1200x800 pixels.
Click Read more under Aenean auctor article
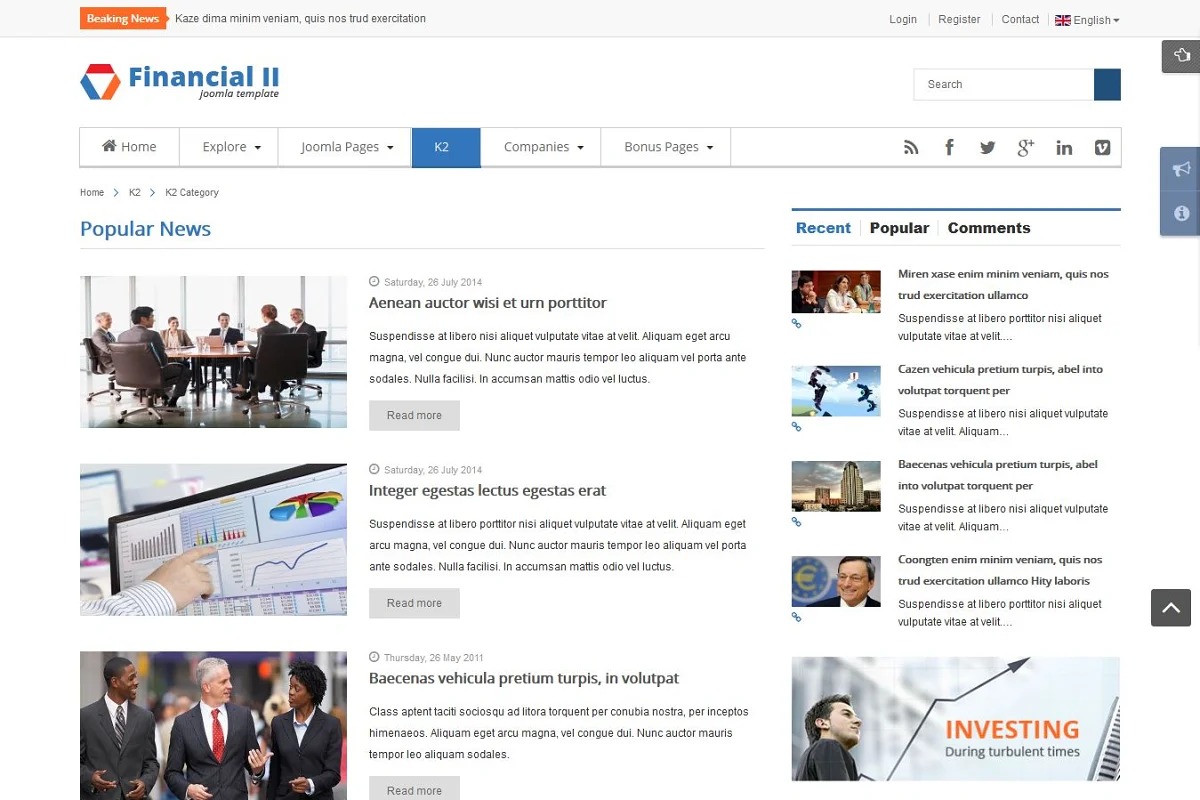click(414, 416)
